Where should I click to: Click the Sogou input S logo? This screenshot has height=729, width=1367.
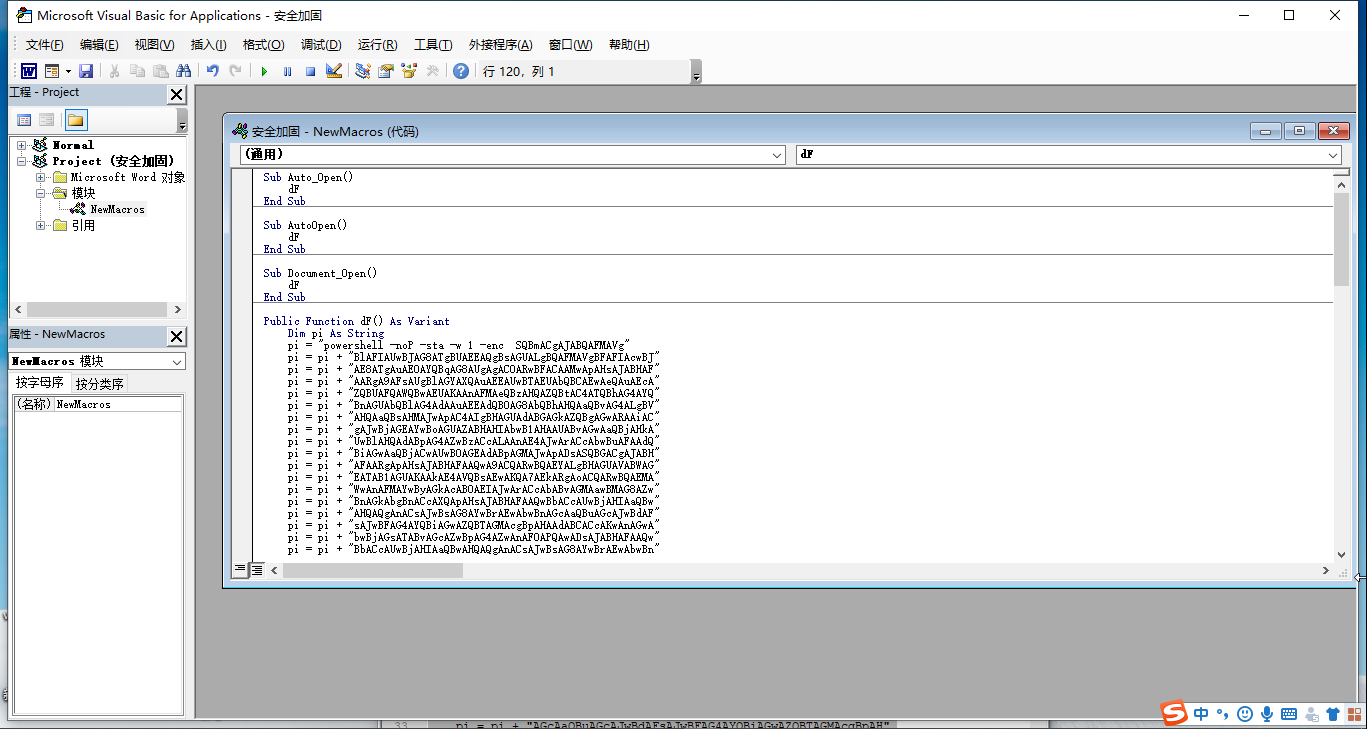click(x=1174, y=713)
